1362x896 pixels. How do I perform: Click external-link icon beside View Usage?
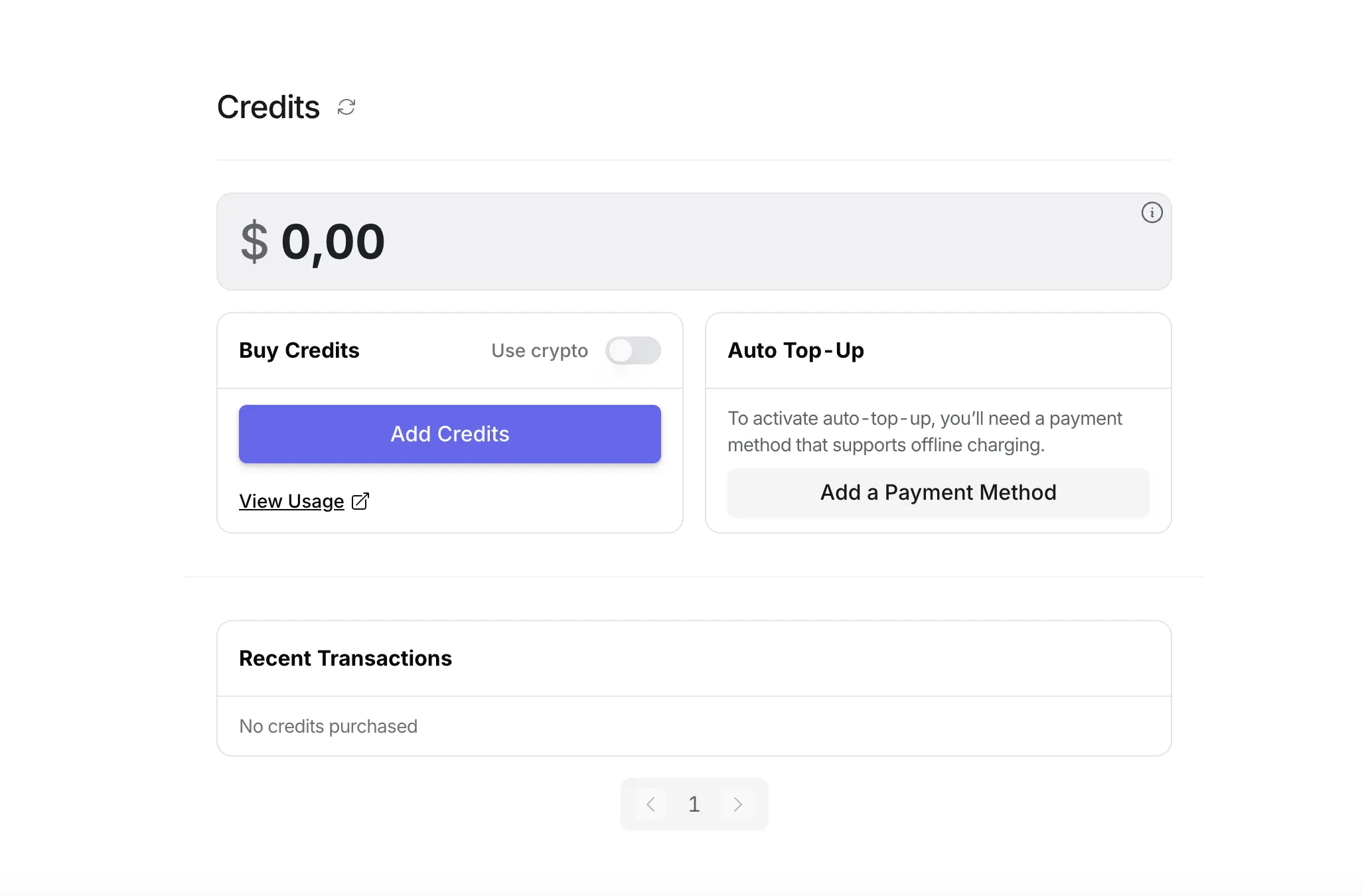[x=360, y=501]
